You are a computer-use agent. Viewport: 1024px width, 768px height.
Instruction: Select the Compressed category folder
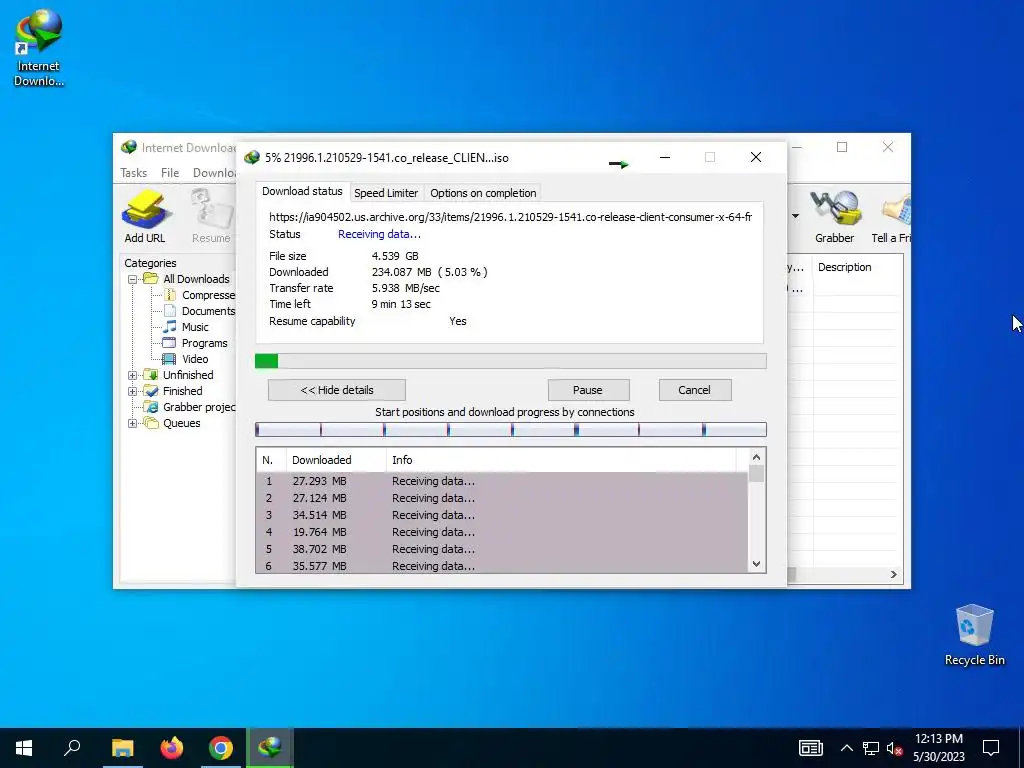pos(199,295)
